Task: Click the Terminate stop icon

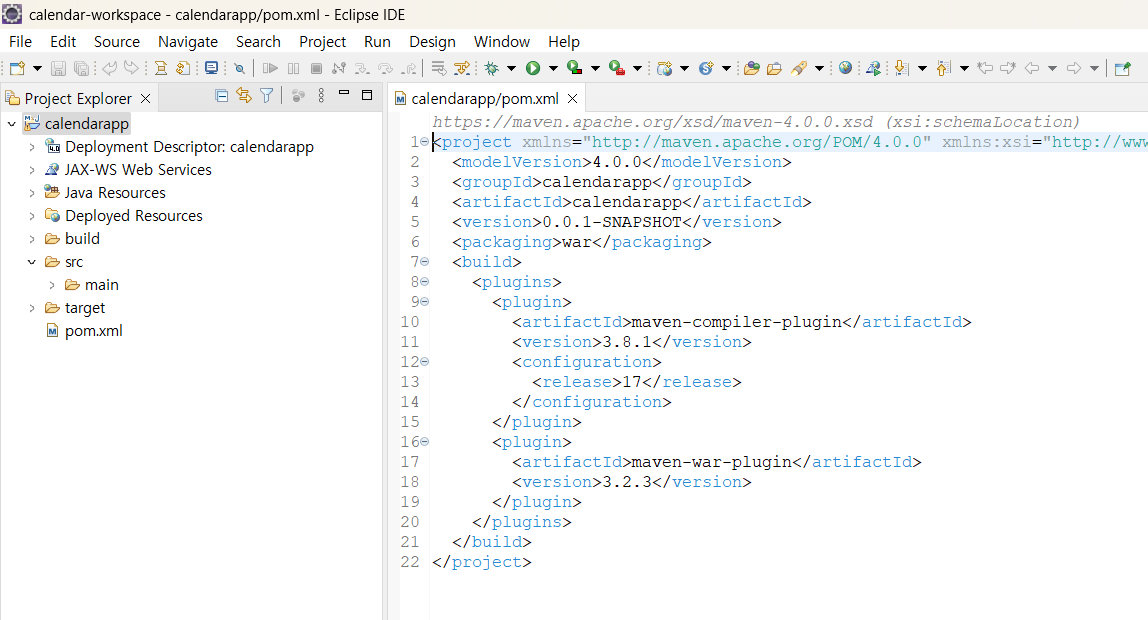Action: [316, 68]
